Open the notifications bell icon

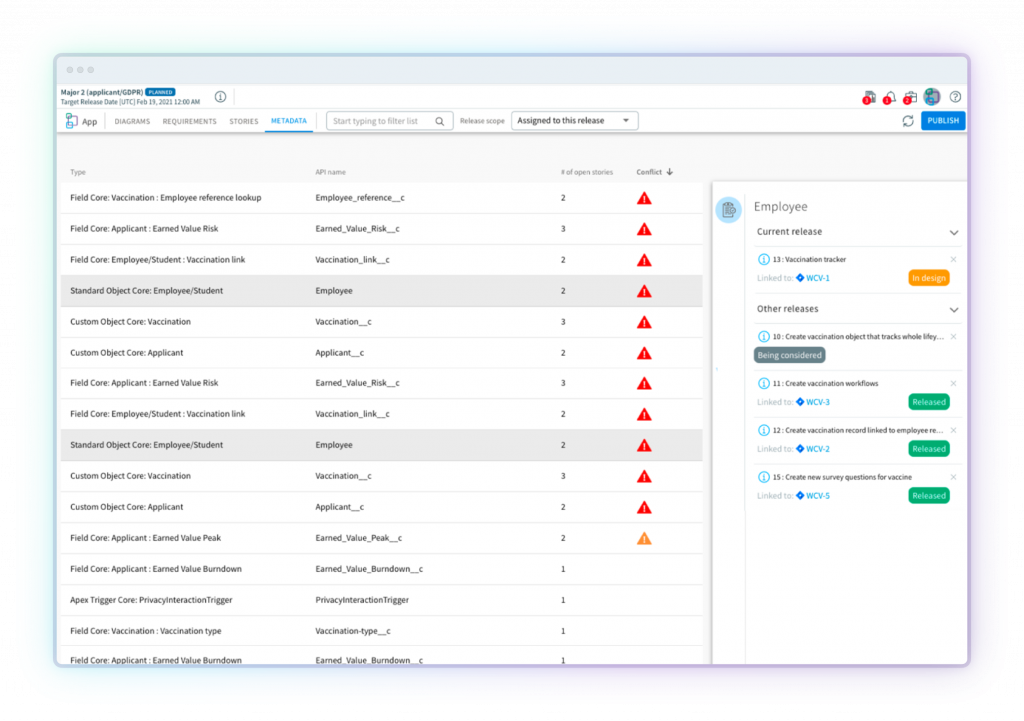point(889,97)
